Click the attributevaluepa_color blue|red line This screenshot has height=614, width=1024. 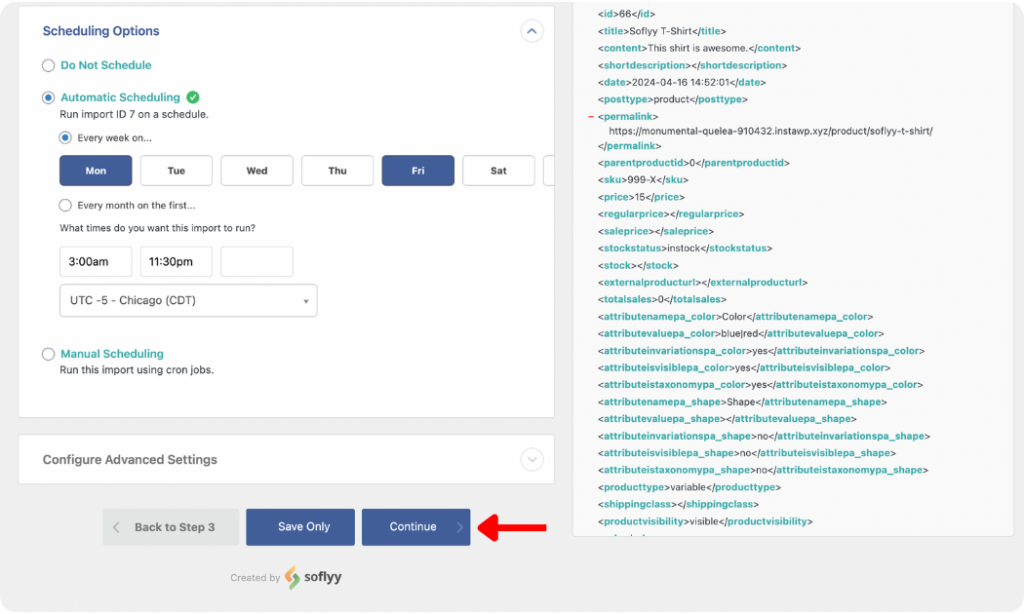click(x=741, y=334)
